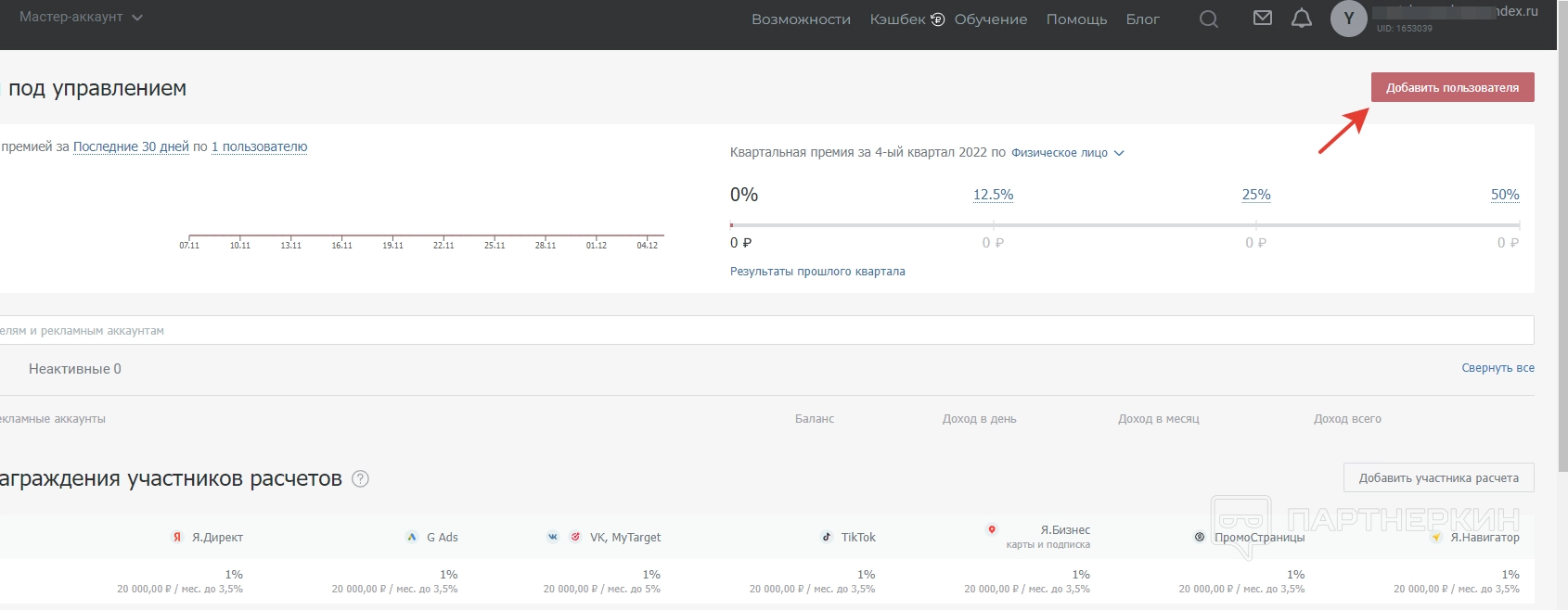Open the Физическое лицо dropdown
Screen dimensions: 1568x610
coord(1067,153)
